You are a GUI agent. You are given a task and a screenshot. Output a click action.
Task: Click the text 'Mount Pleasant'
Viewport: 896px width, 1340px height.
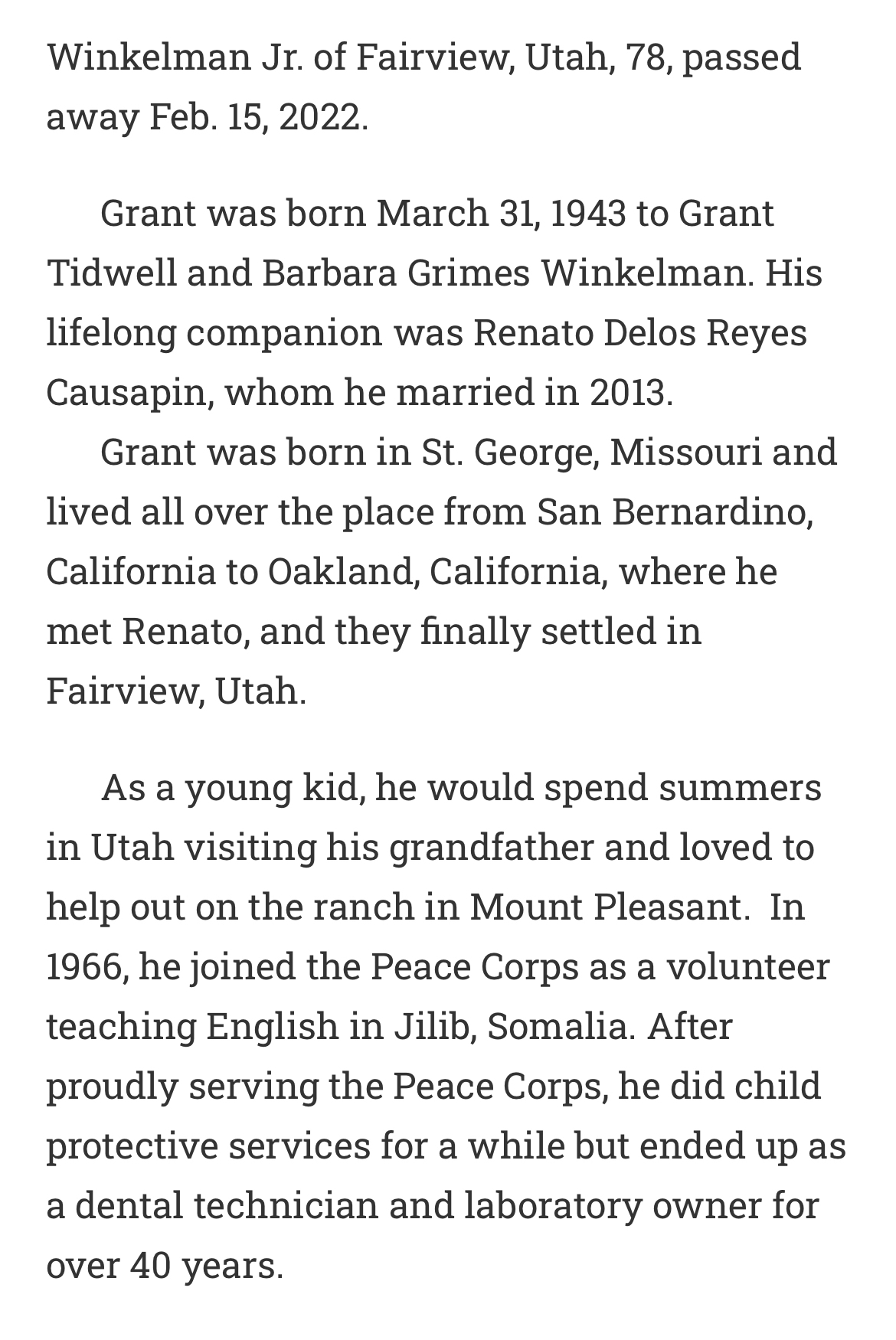coord(605,907)
